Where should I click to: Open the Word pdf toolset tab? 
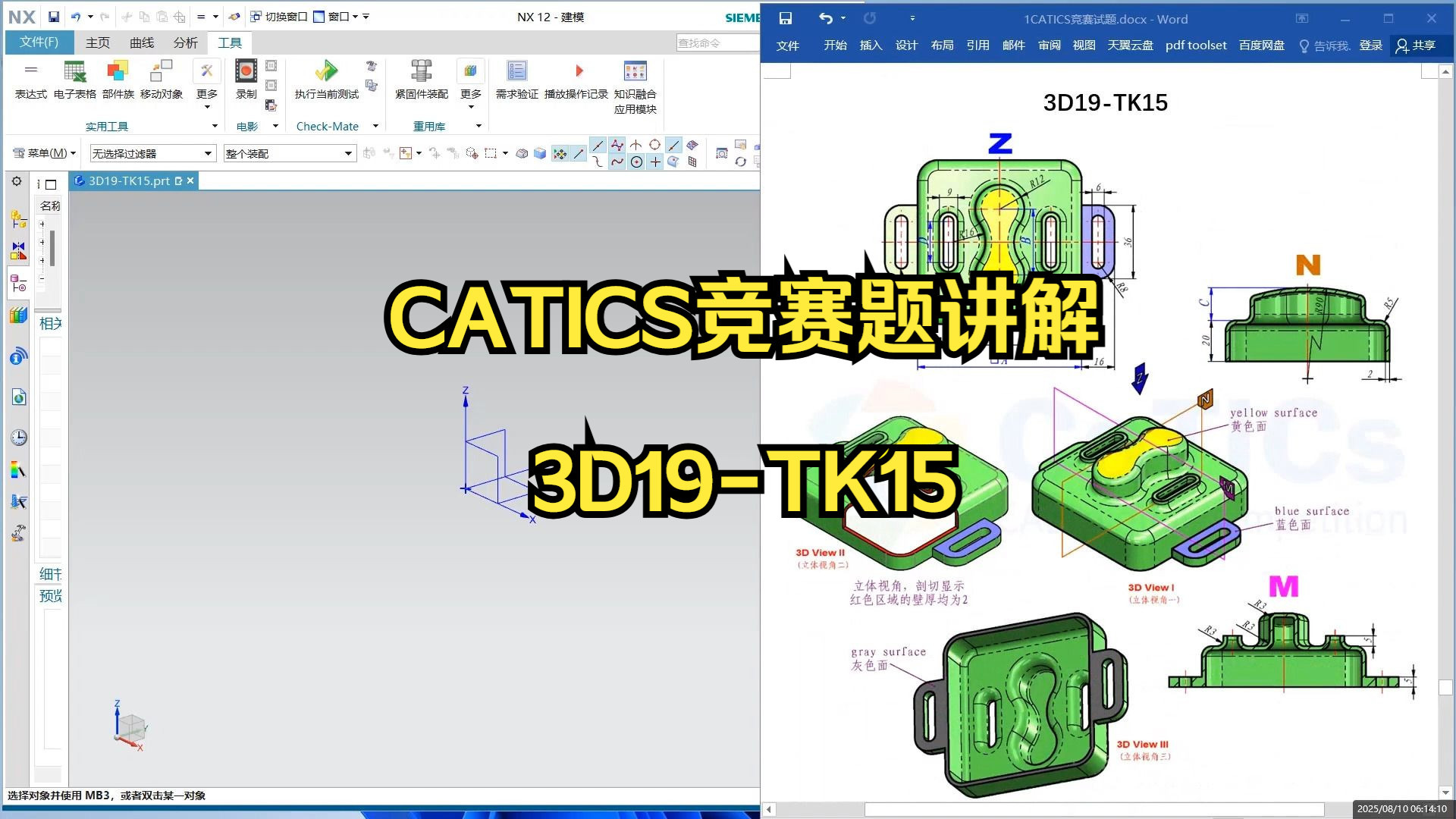1196,45
